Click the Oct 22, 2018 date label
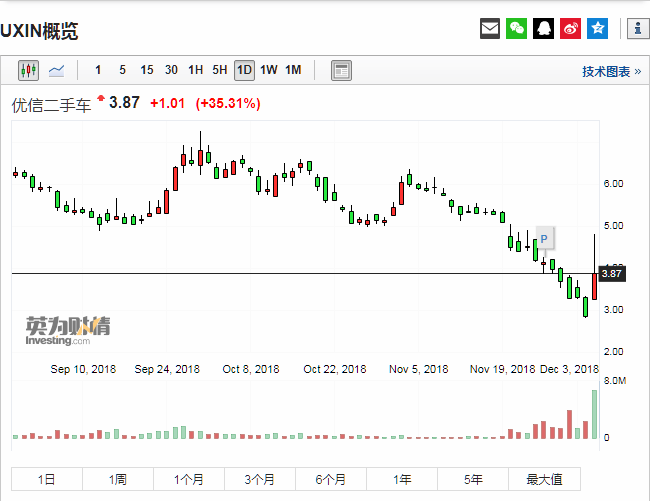Screen dimensions: 650x501 pyautogui.click(x=335, y=369)
